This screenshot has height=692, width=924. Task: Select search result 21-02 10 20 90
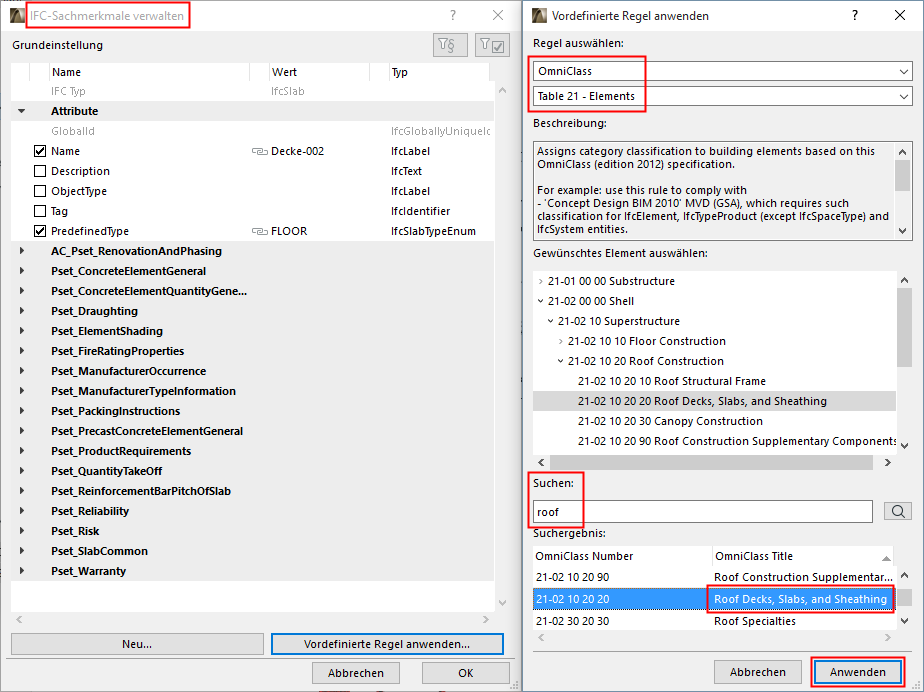[x=714, y=577]
